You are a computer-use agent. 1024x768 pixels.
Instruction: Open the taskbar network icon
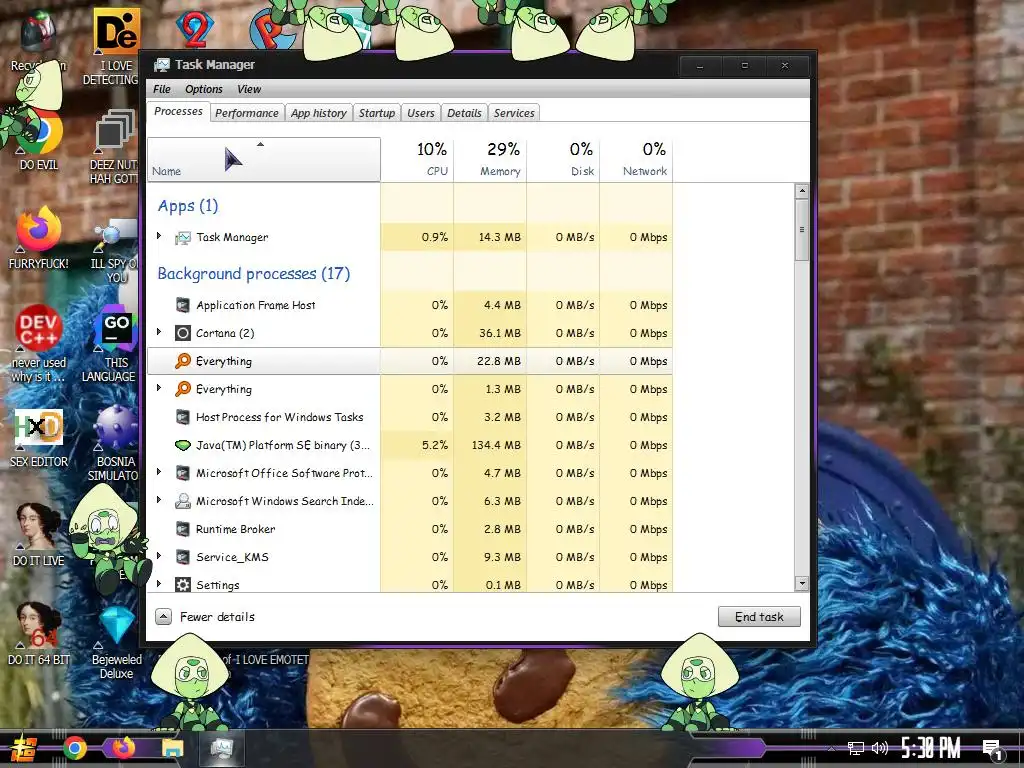tap(856, 748)
